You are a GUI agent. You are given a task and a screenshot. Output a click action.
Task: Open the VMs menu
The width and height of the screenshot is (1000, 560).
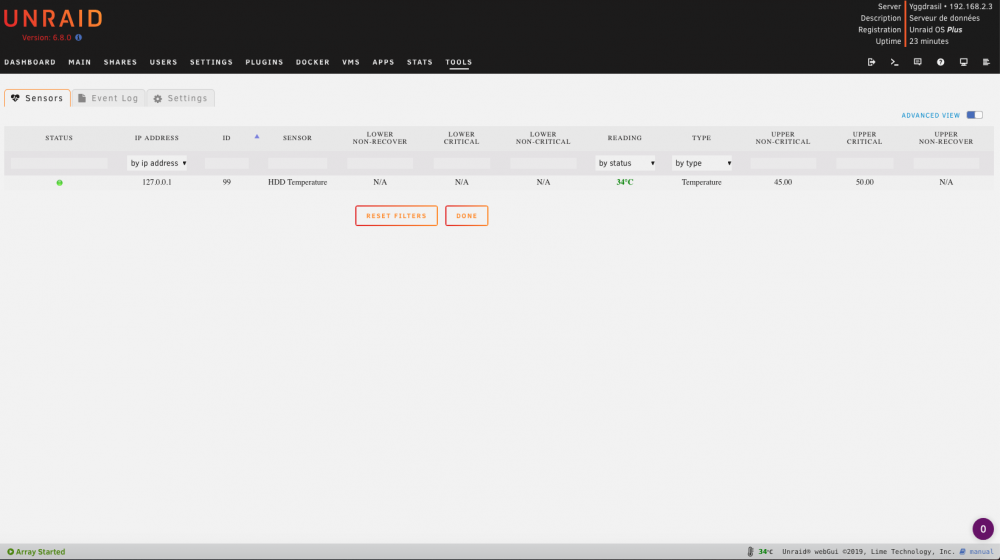[351, 63]
